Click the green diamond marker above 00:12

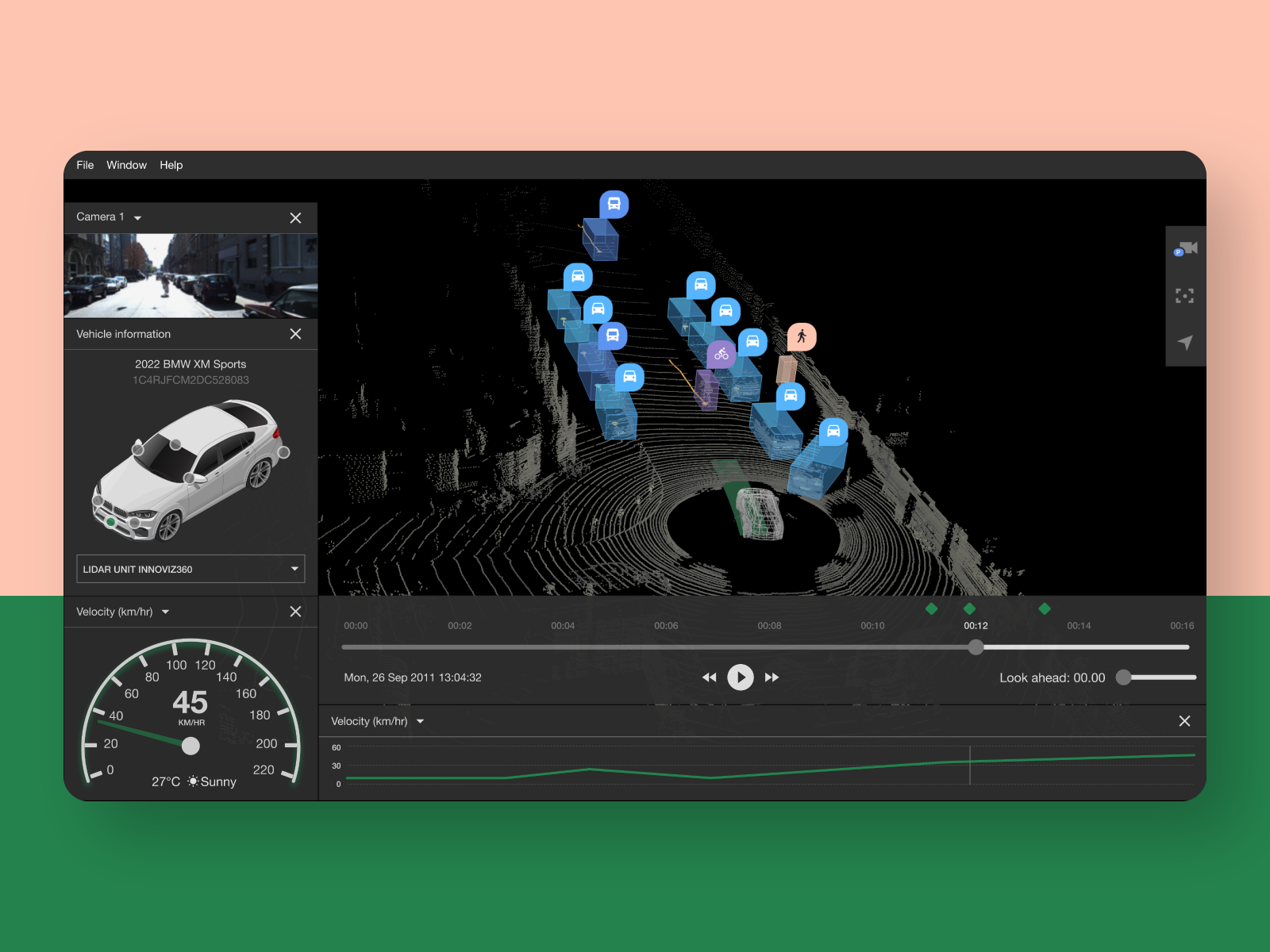[969, 609]
